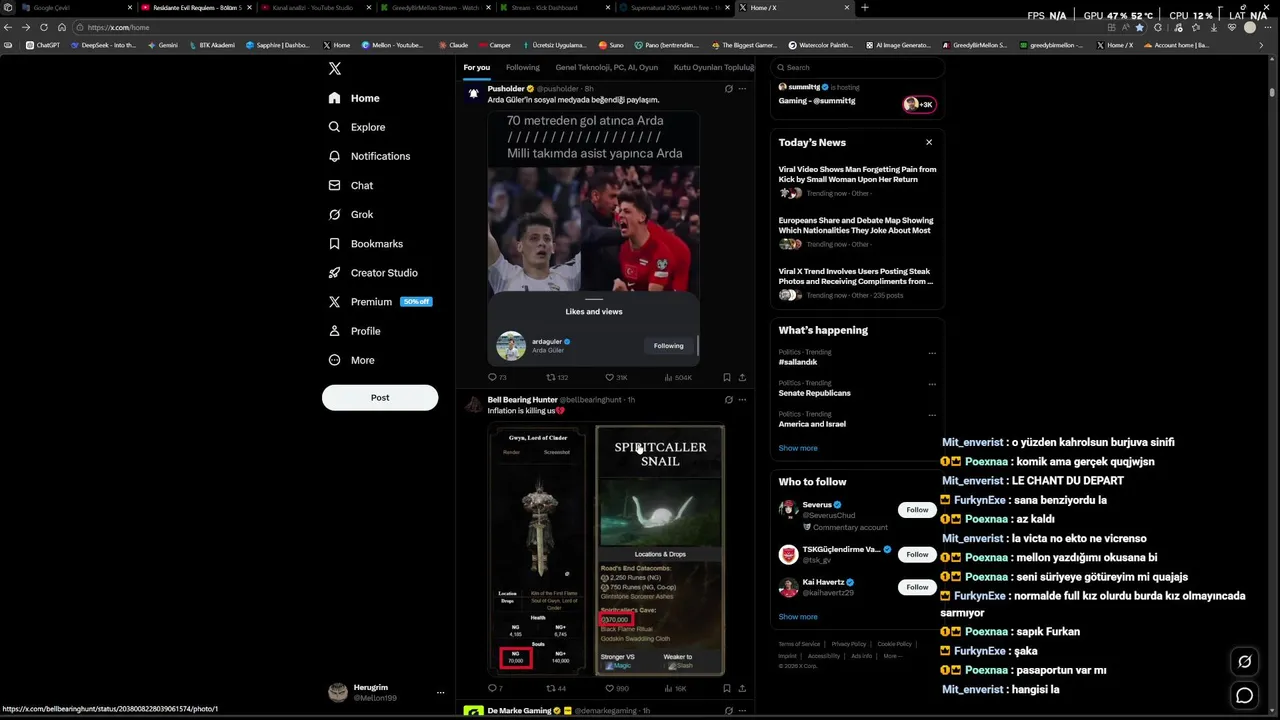Join the summit1g Gaming space
Viewport: 1280px width, 720px height.
pos(857,96)
